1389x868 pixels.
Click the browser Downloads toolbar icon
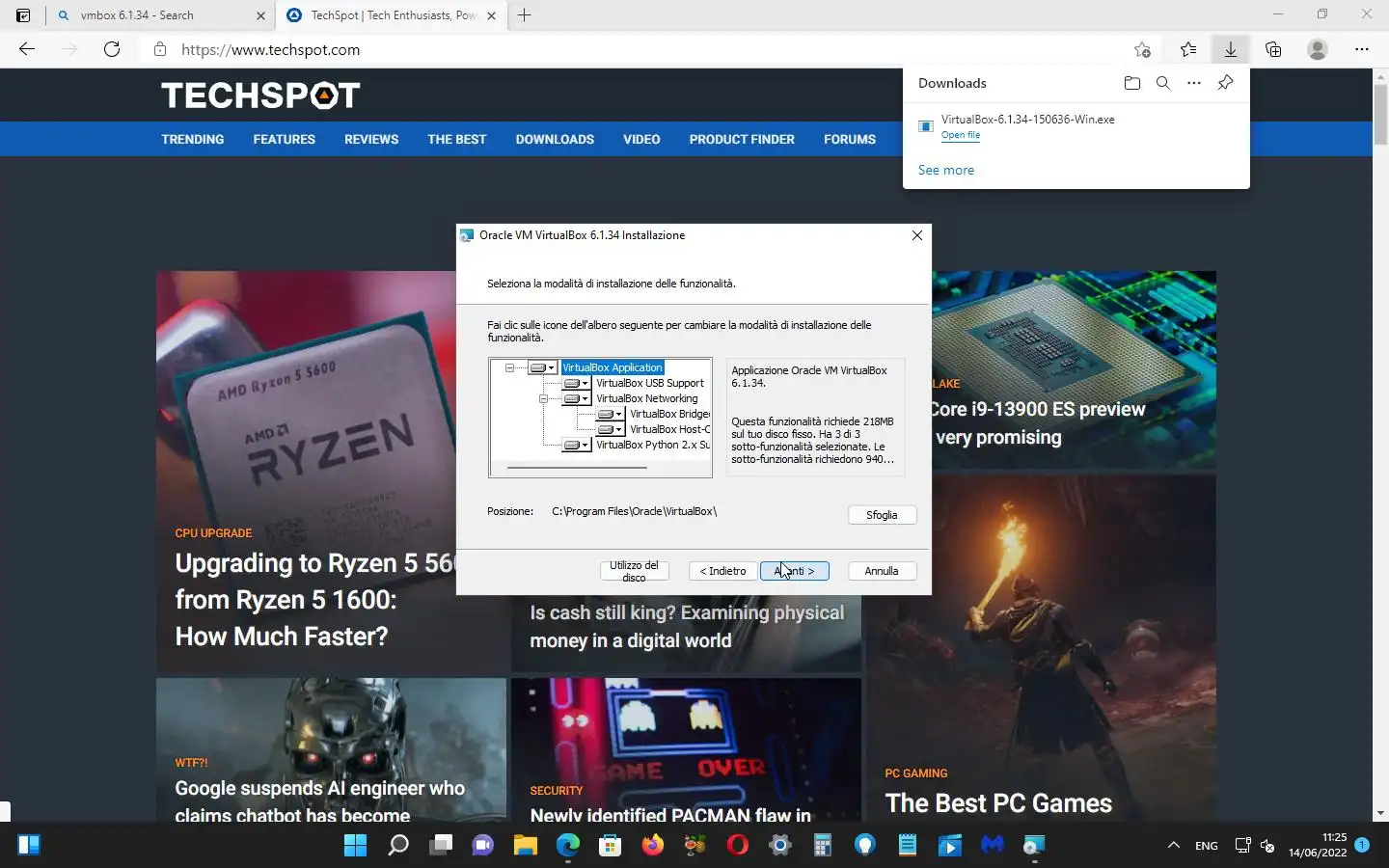pyautogui.click(x=1231, y=49)
